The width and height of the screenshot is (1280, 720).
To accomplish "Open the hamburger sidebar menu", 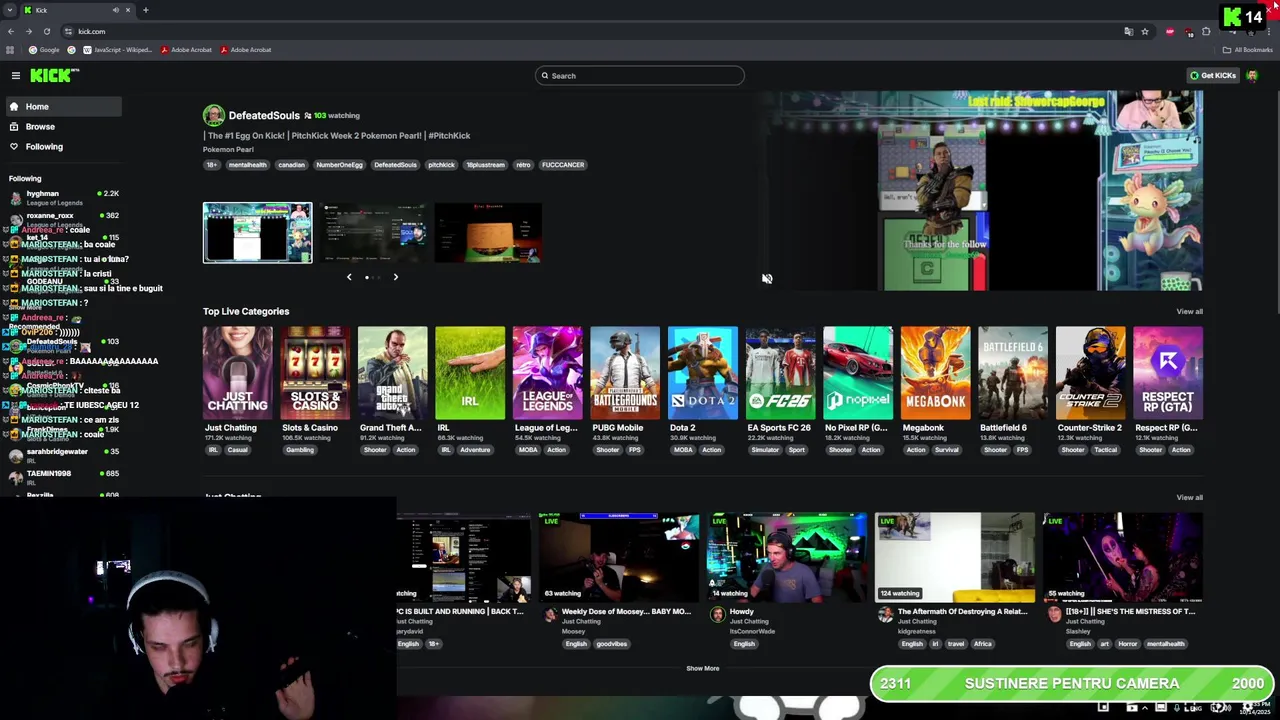I will tap(16, 75).
